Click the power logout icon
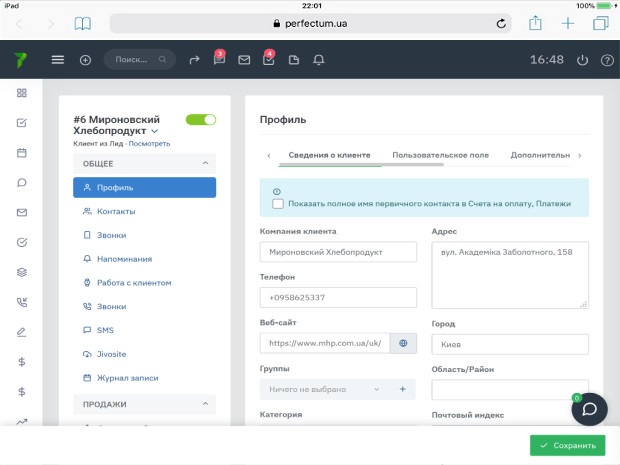This screenshot has height=465, width=620. 582,60
